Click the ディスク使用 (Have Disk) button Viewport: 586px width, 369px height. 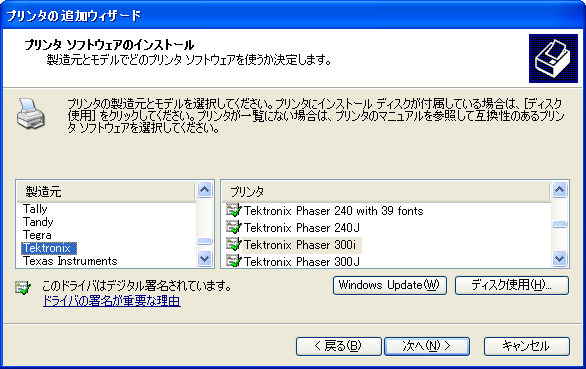point(512,285)
